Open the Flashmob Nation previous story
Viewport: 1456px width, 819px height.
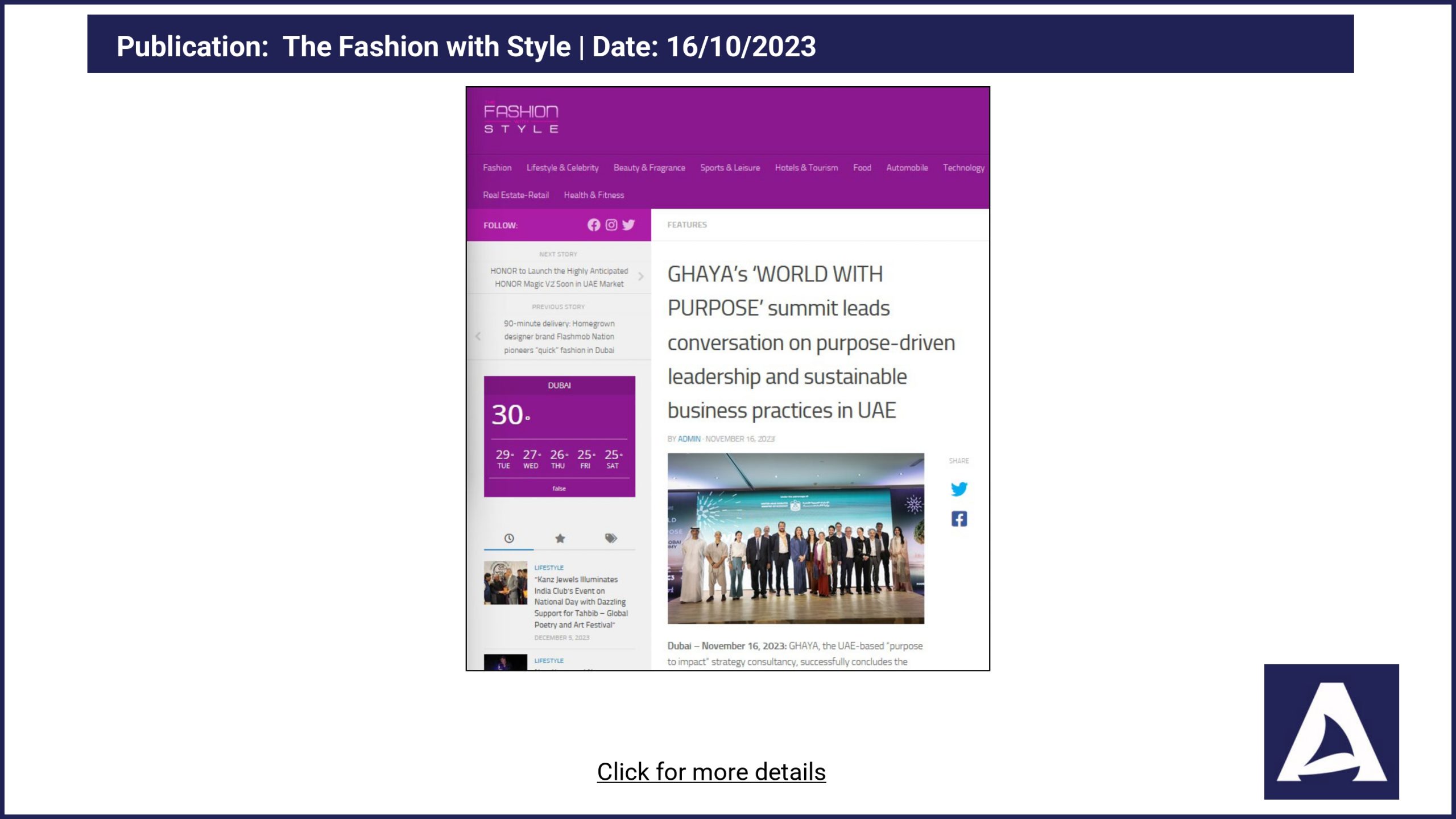click(559, 337)
